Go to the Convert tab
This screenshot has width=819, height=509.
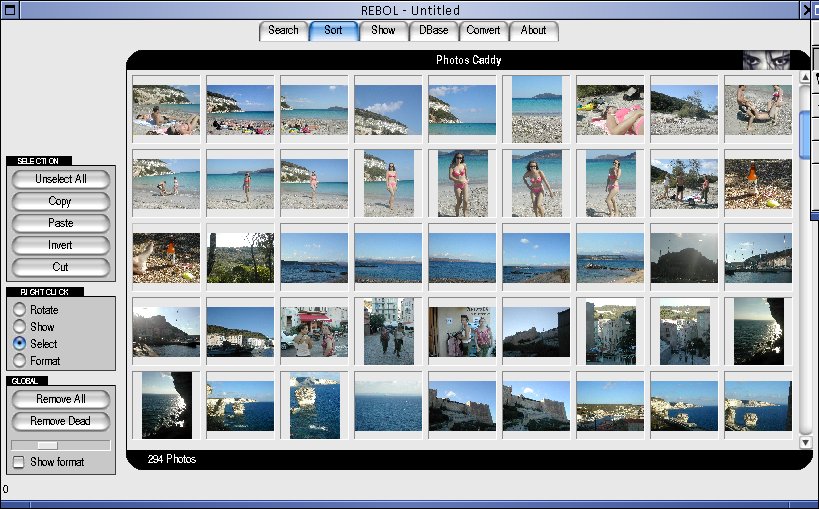coord(483,30)
